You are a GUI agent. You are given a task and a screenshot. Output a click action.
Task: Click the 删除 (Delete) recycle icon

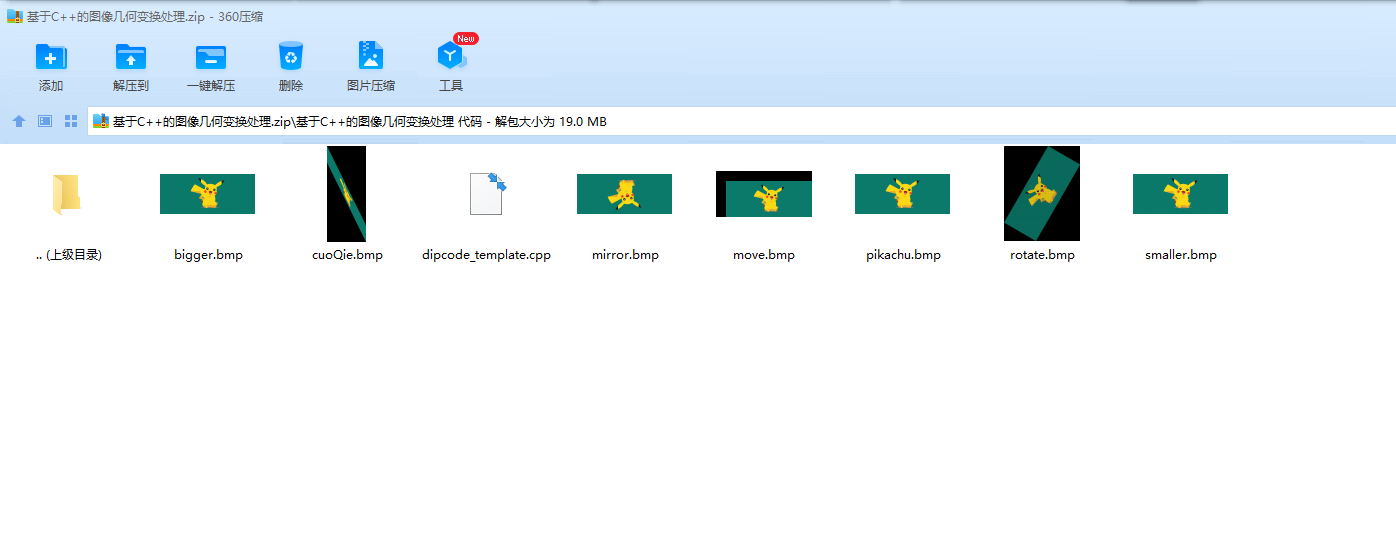coord(291,56)
